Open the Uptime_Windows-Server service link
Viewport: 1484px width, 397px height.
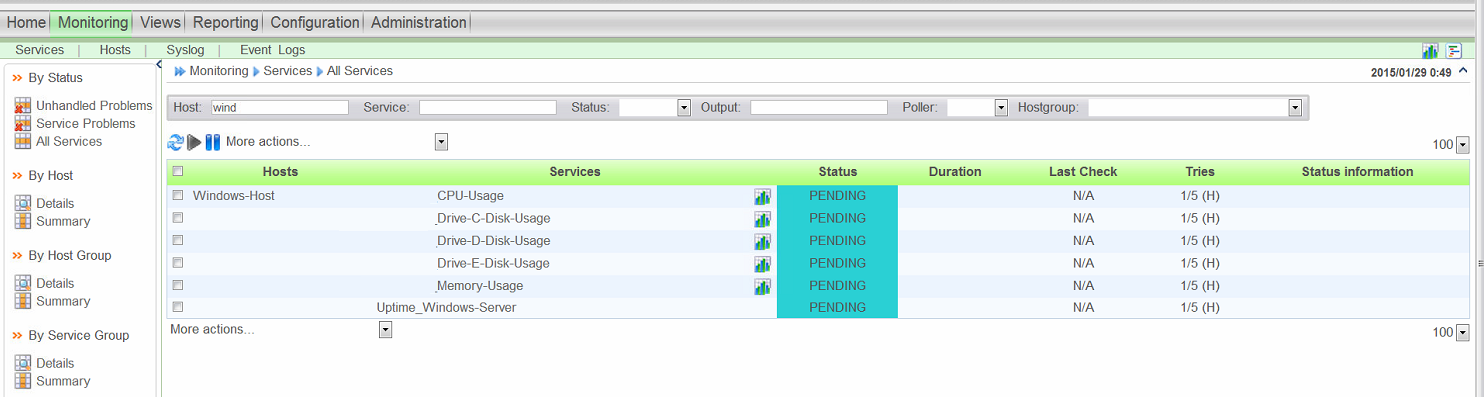[446, 308]
